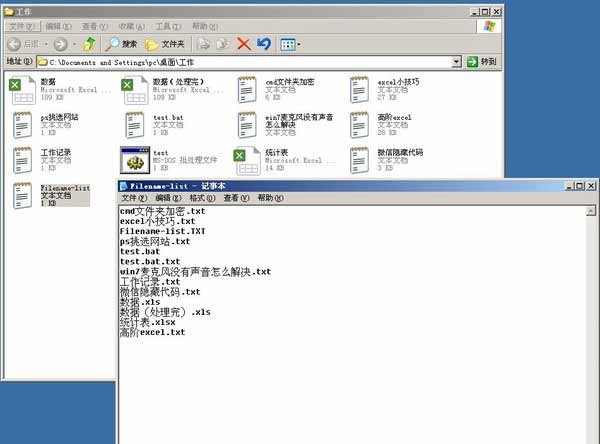The width and height of the screenshot is (600, 444).
Task: Open the Search (搜索) toolbar button
Action: click(x=121, y=44)
